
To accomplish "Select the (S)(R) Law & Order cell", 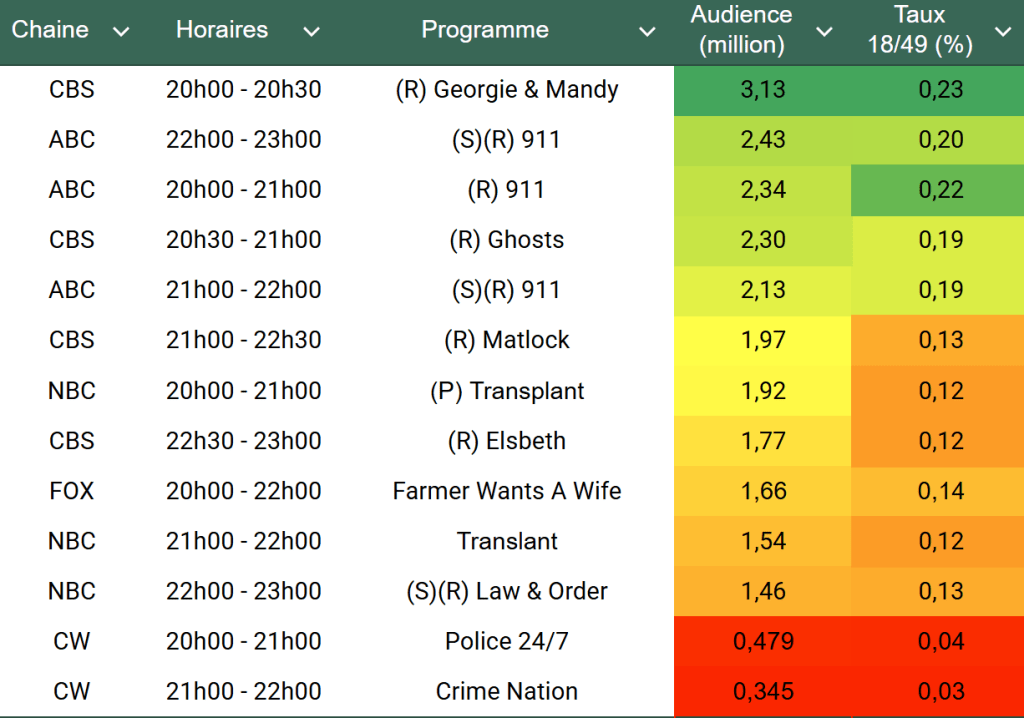I will point(506,591).
